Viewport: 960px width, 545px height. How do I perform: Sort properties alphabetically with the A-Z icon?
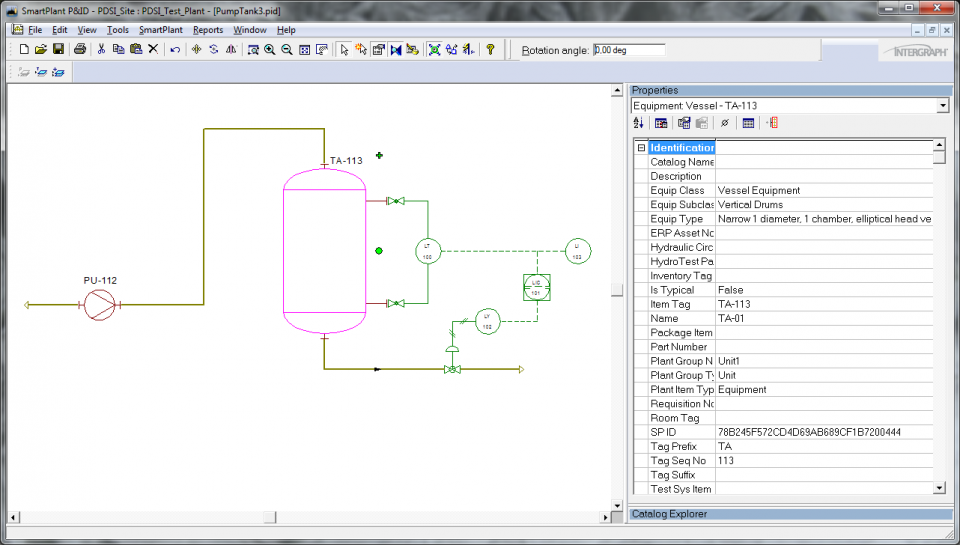click(x=639, y=123)
